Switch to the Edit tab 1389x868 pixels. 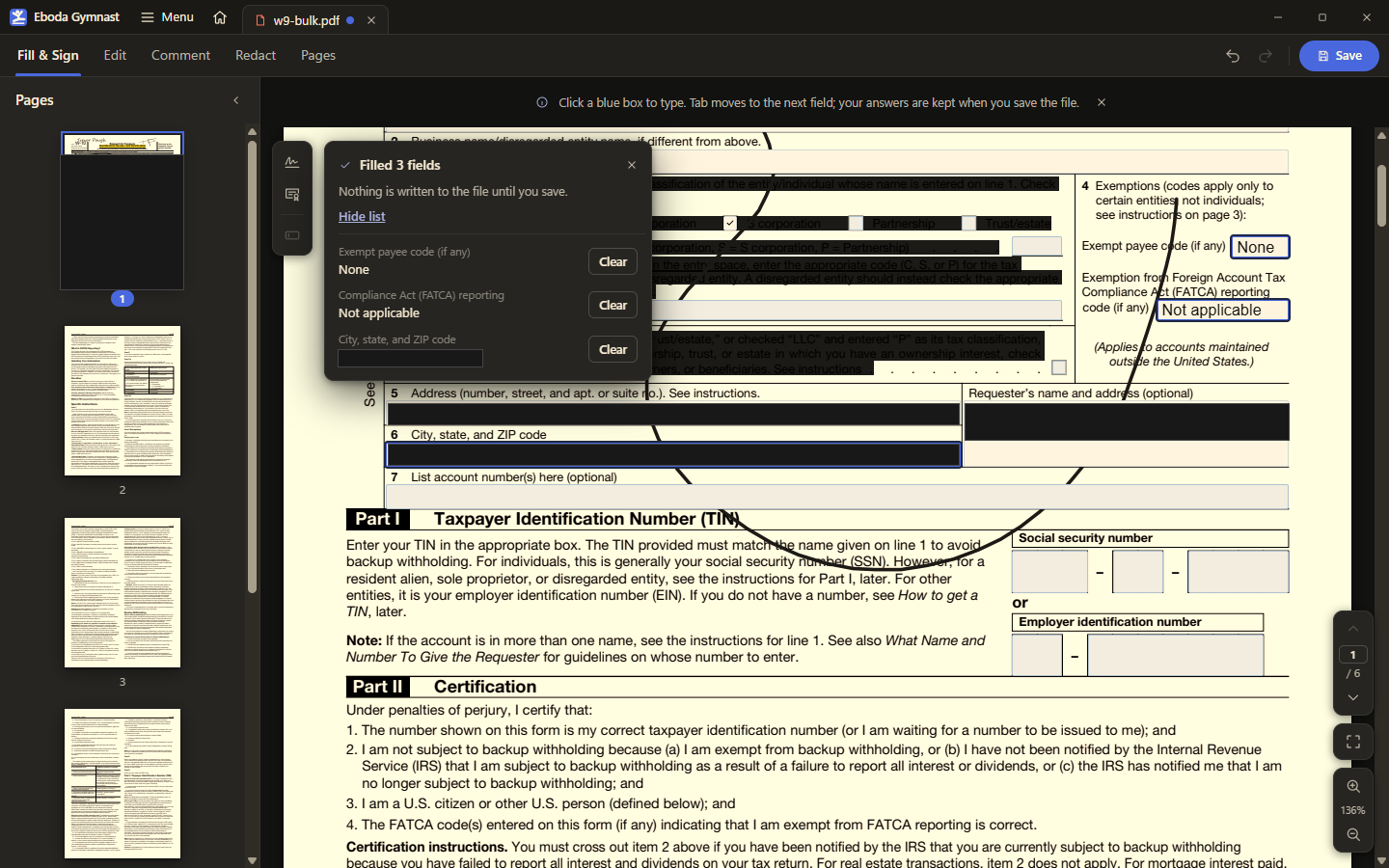point(115,56)
